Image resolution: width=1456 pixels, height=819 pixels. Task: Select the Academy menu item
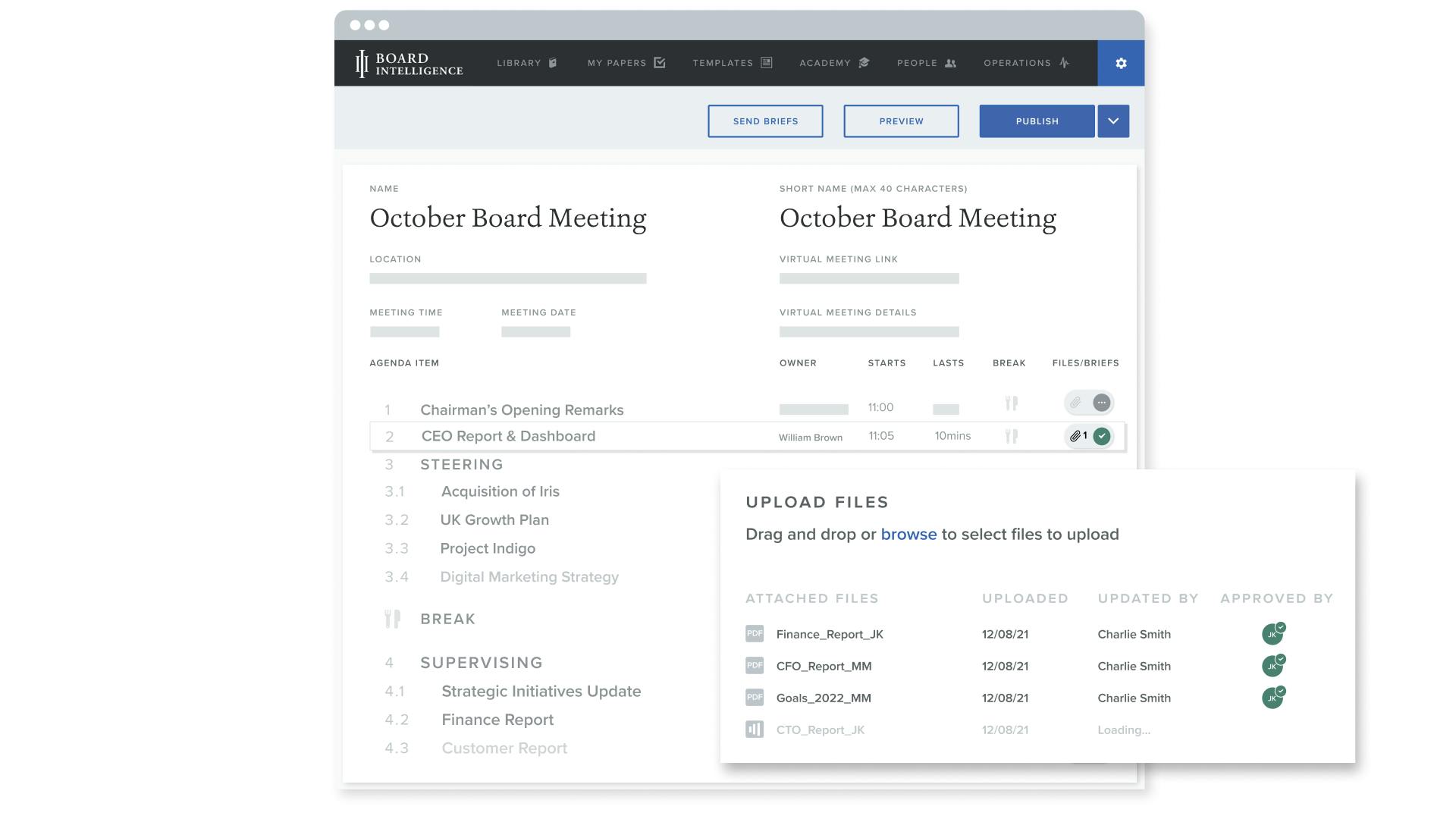coord(824,63)
